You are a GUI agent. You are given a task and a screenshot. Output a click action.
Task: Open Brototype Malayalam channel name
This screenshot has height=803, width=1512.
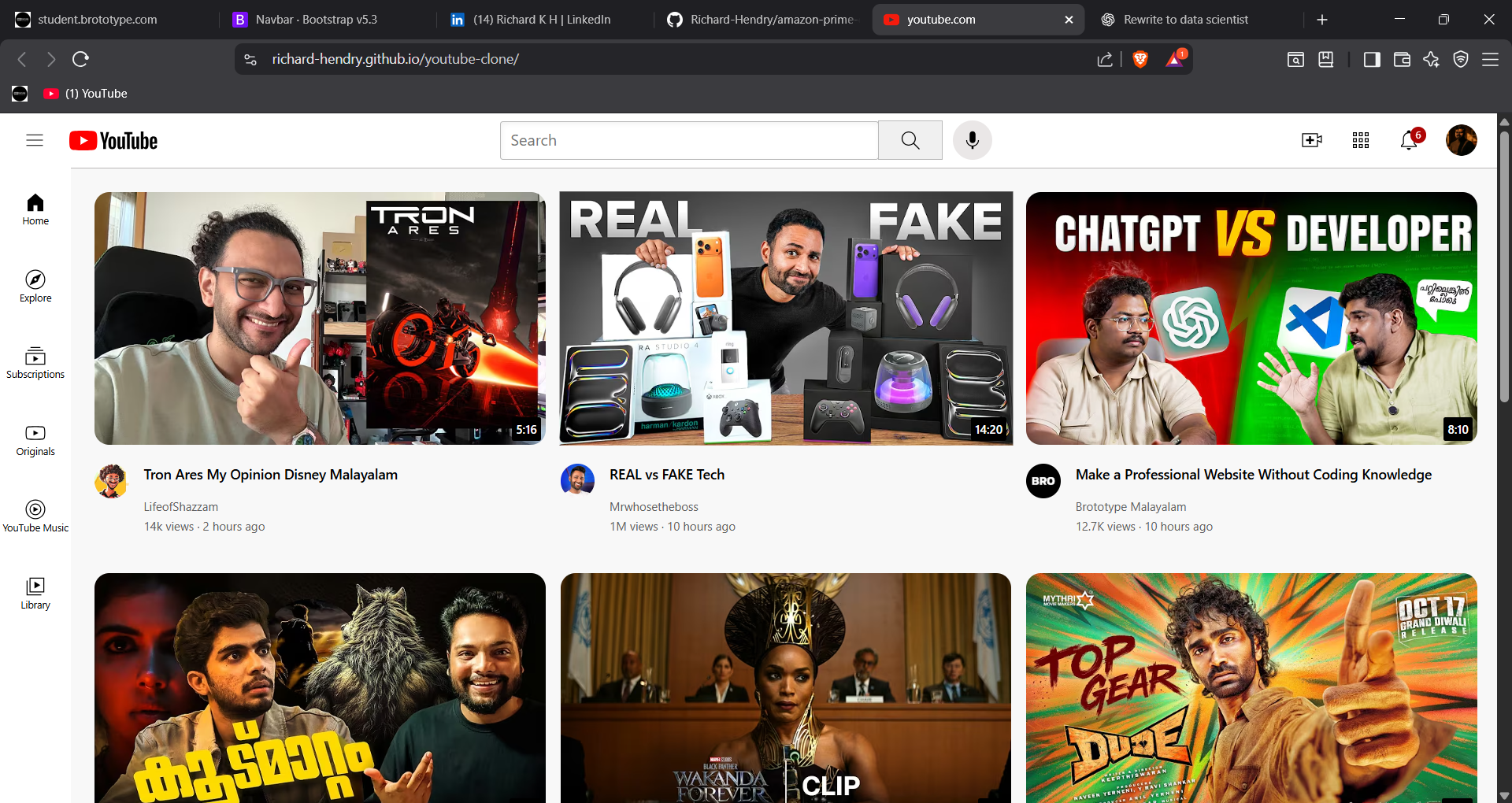coord(1131,507)
